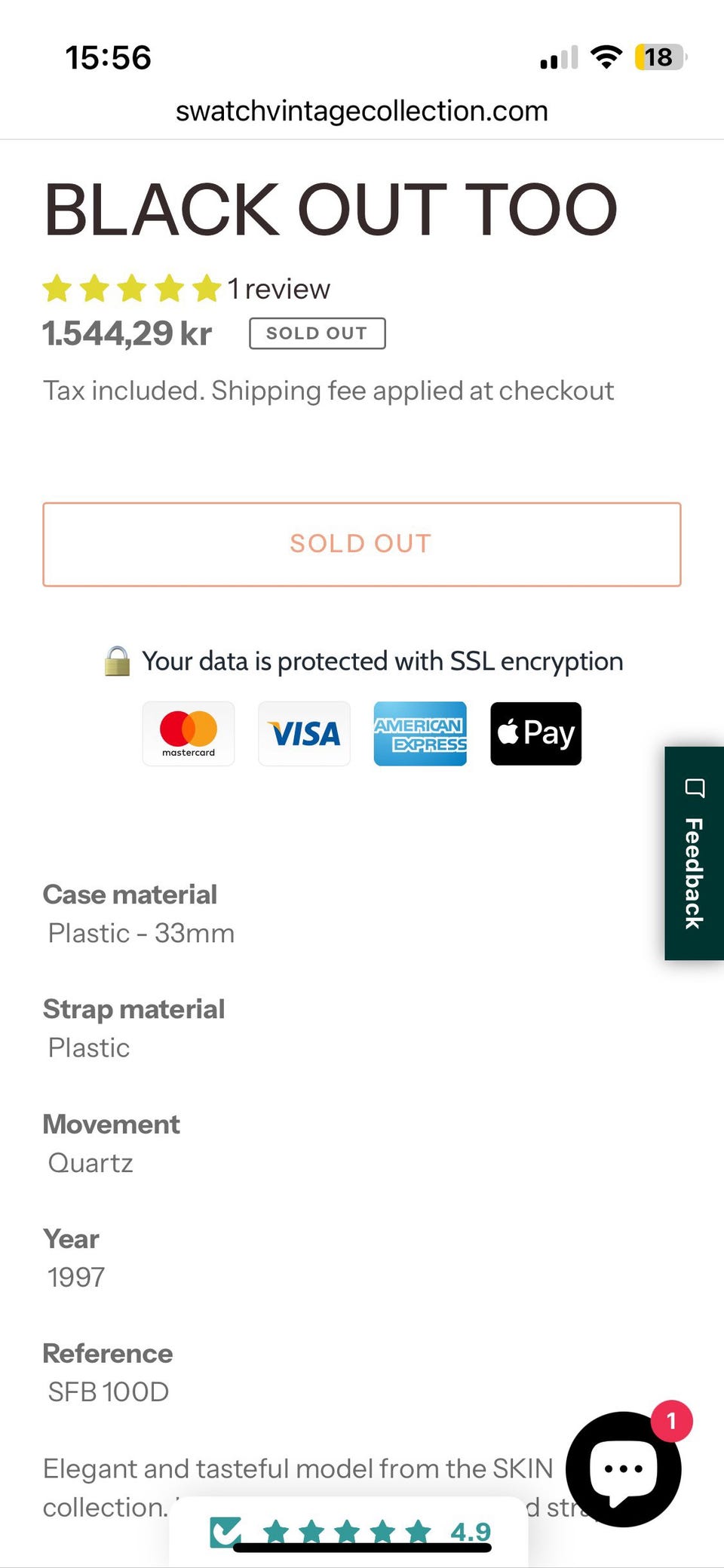This screenshot has height=1568, width=724.
Task: Tap the battery level indicator
Action: pos(660,57)
